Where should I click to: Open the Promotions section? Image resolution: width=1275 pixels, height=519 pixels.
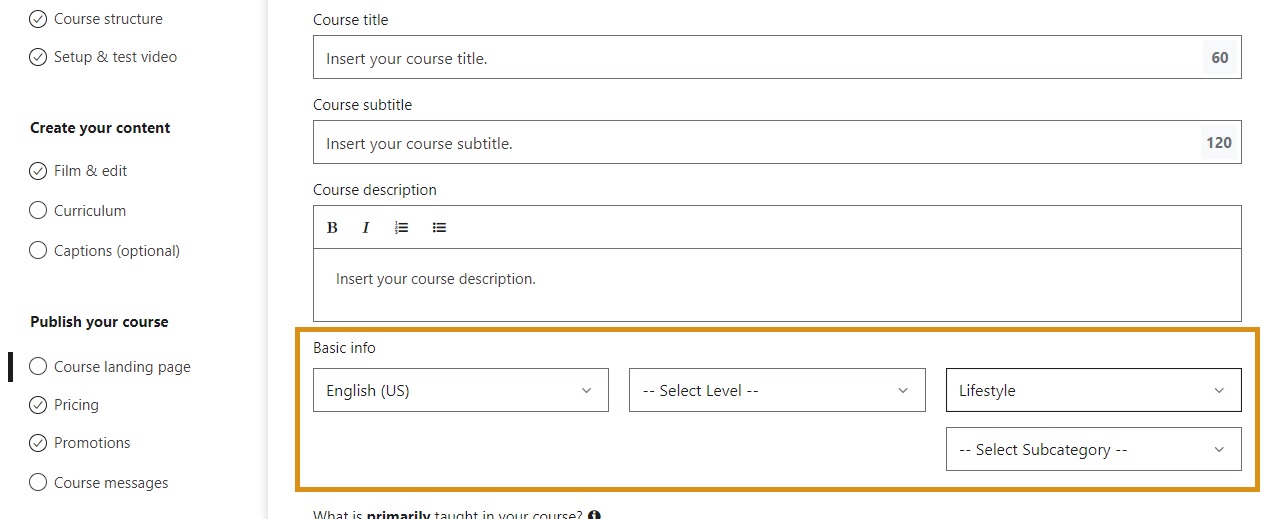[x=92, y=443]
